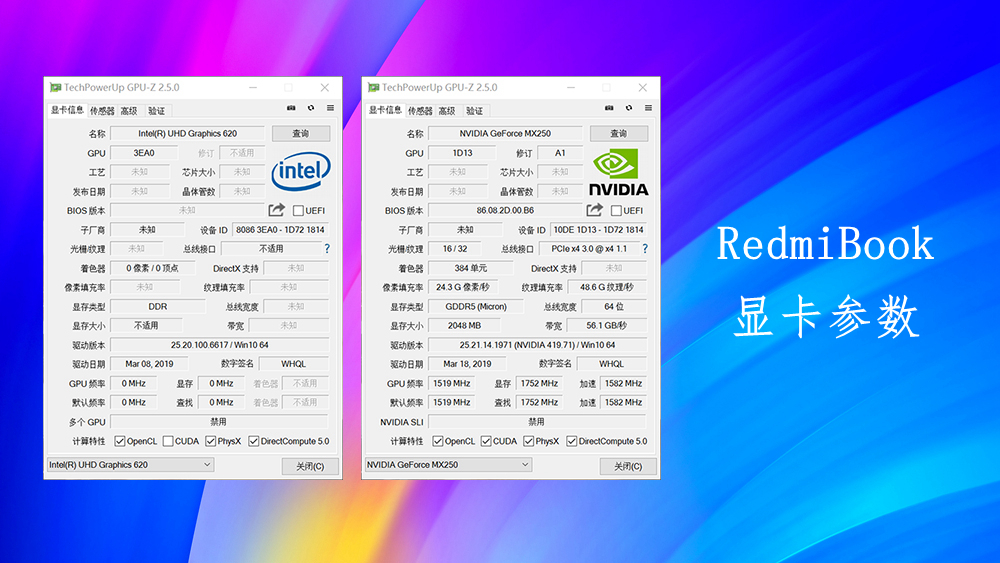Switch to 验证 tab in NVIDIA window
Viewport: 1000px width, 563px height.
tap(475, 111)
